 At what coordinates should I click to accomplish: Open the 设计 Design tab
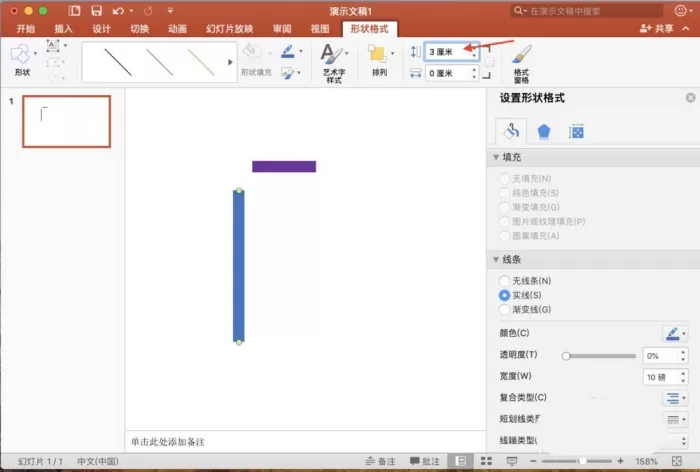coord(101,29)
